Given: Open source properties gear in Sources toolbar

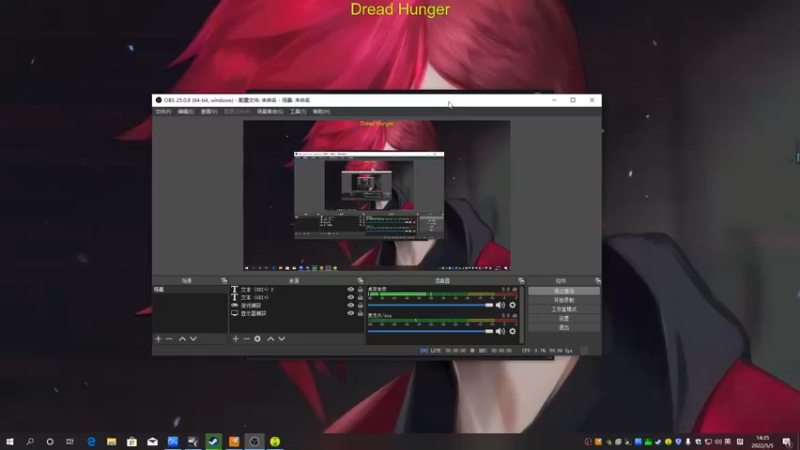Looking at the screenshot, I should click(x=258, y=339).
